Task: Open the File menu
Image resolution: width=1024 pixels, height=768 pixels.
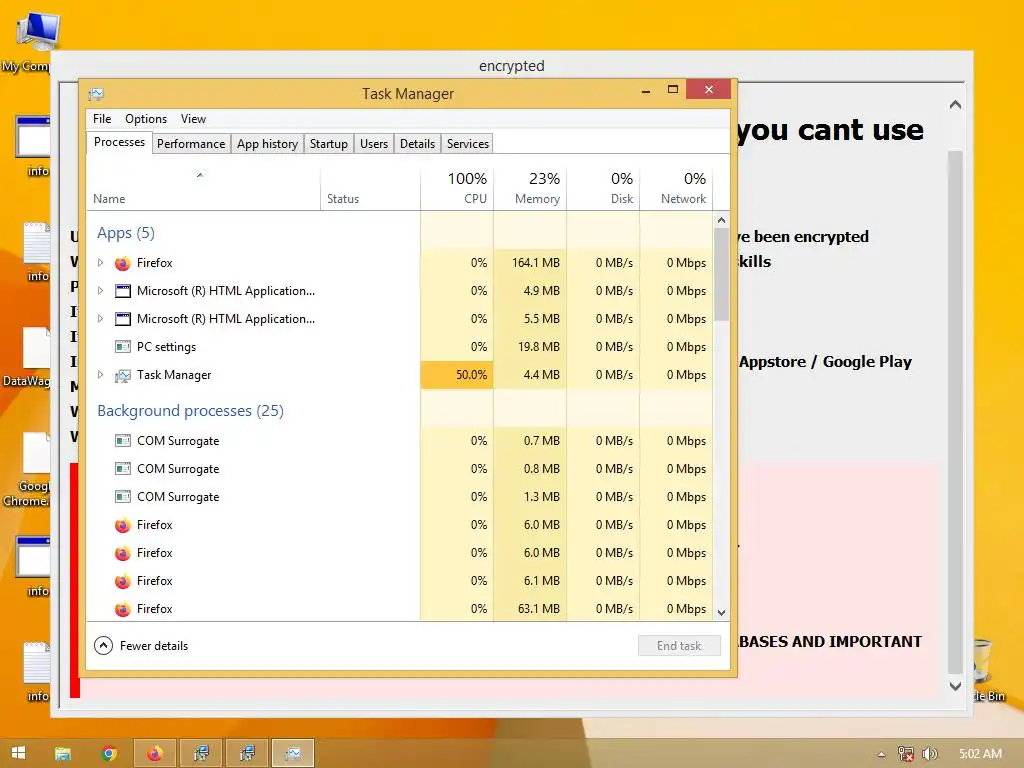Action: [x=102, y=119]
